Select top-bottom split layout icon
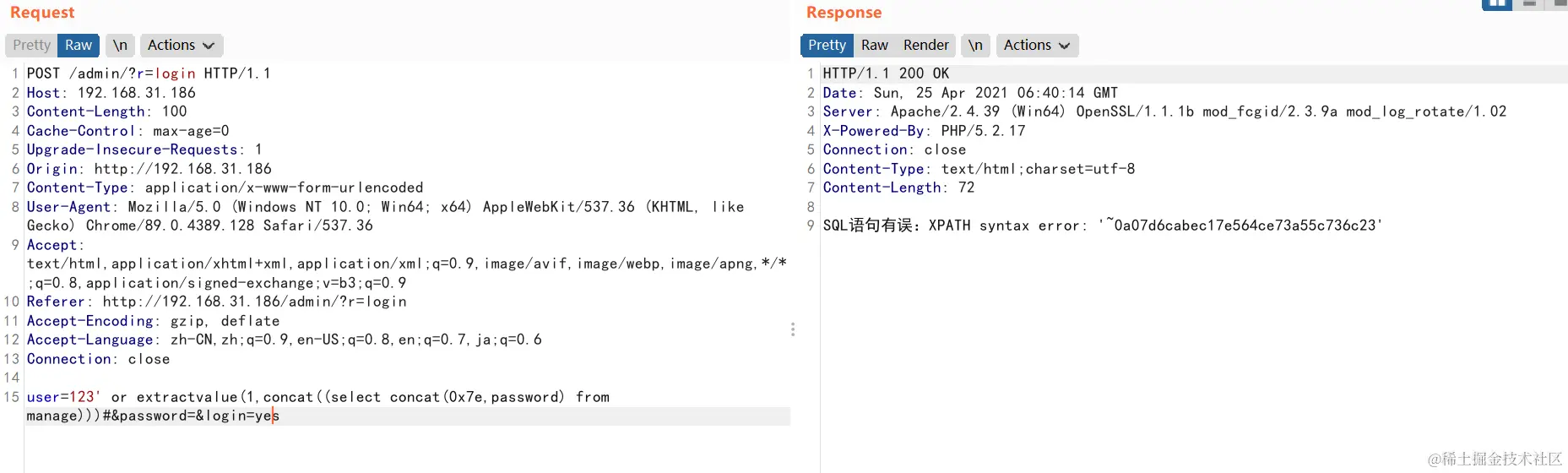Screen dimensions: 1568x473 (x=1529, y=4)
